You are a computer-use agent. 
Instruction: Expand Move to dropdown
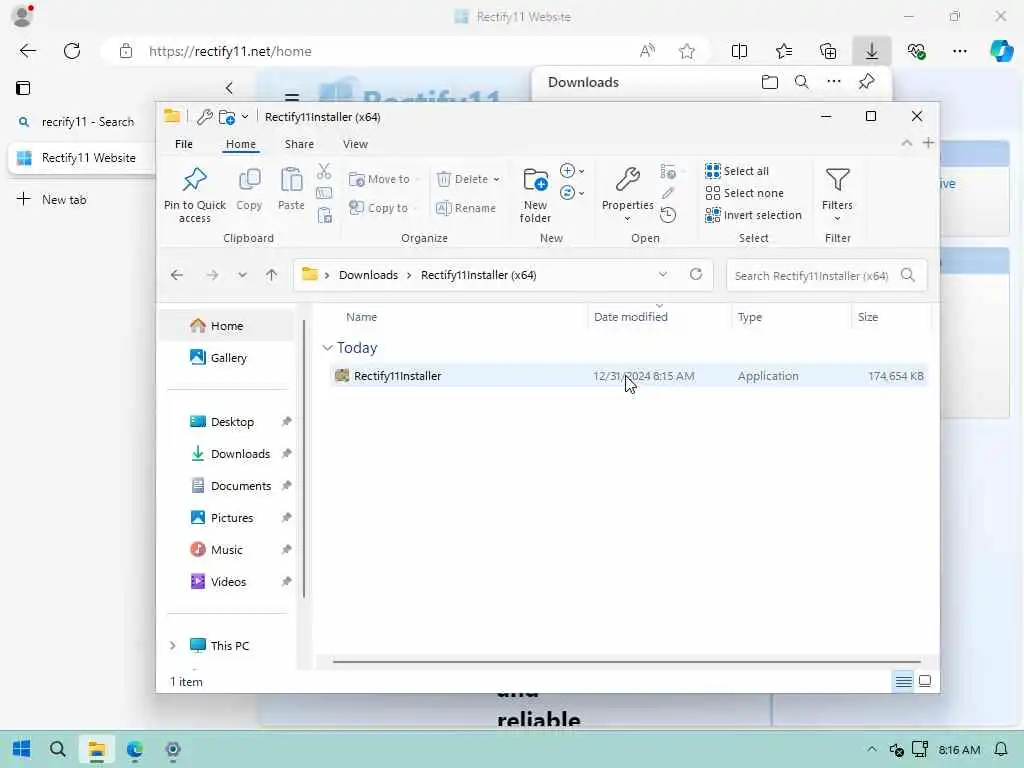pyautogui.click(x=417, y=179)
